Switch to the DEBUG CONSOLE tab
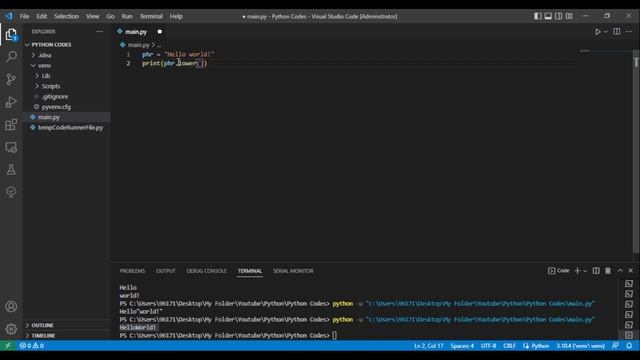The height and width of the screenshot is (360, 640). coord(206,271)
